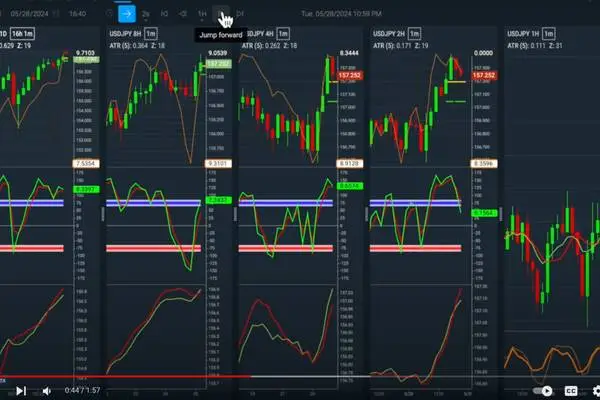Click the green oscillator value label on the 2H chart

484,213
